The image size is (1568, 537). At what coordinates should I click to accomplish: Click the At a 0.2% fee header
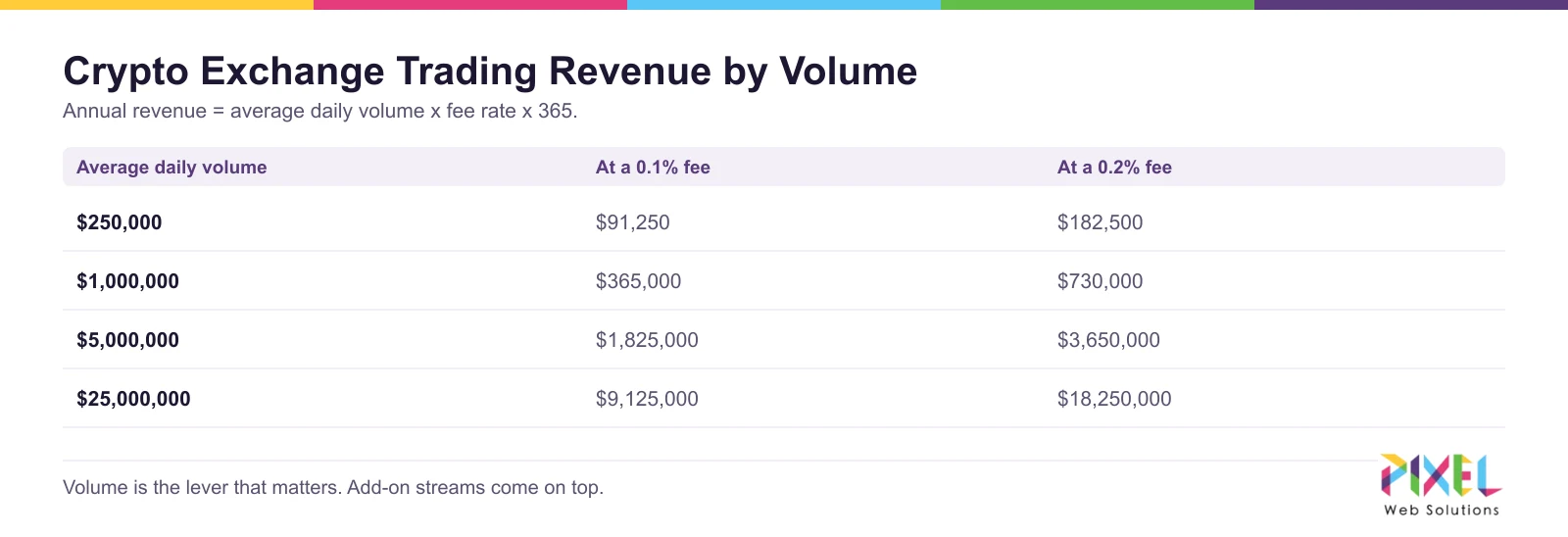1114,168
